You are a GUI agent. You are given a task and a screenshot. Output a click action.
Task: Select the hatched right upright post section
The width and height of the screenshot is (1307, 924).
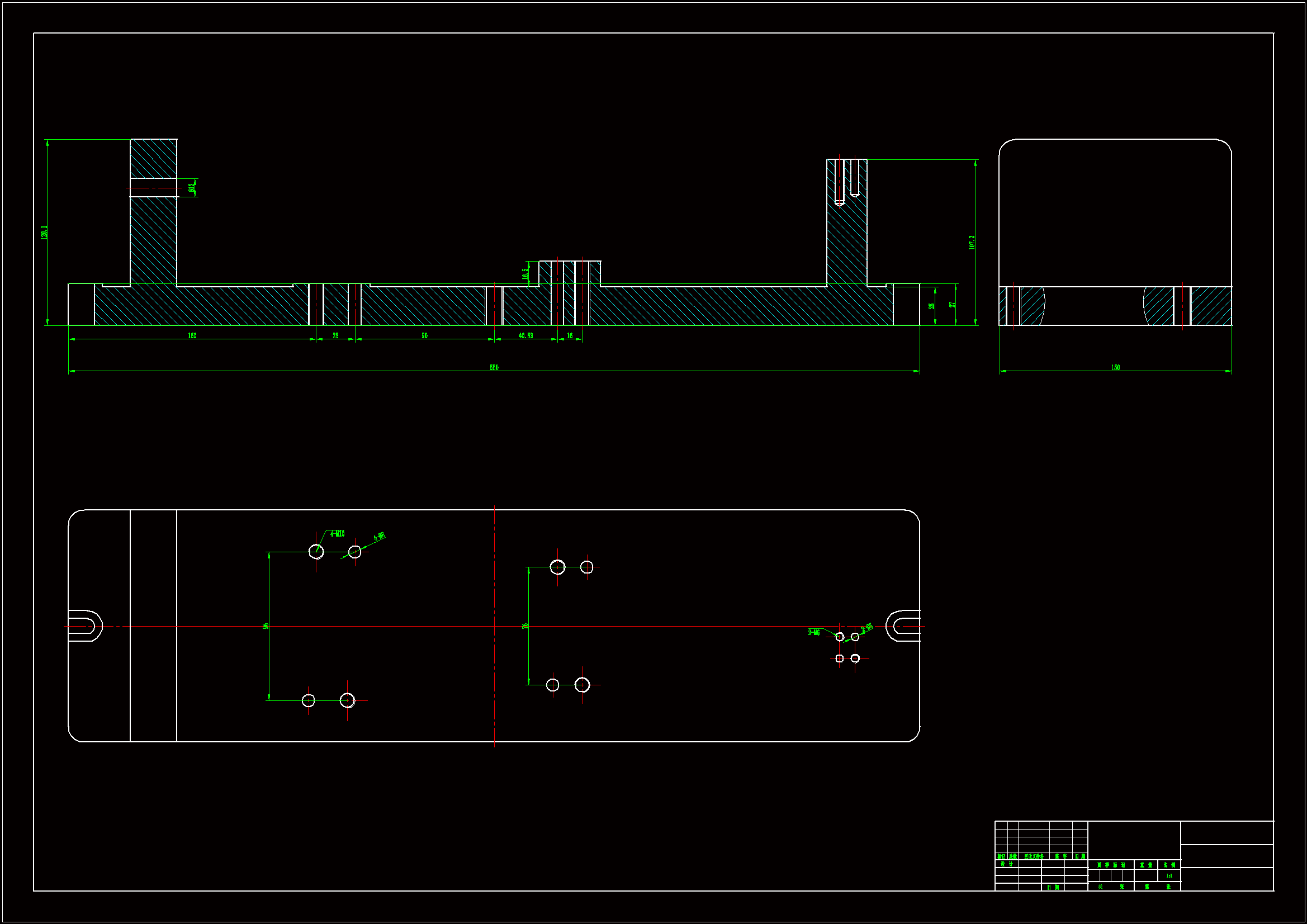pos(846,245)
